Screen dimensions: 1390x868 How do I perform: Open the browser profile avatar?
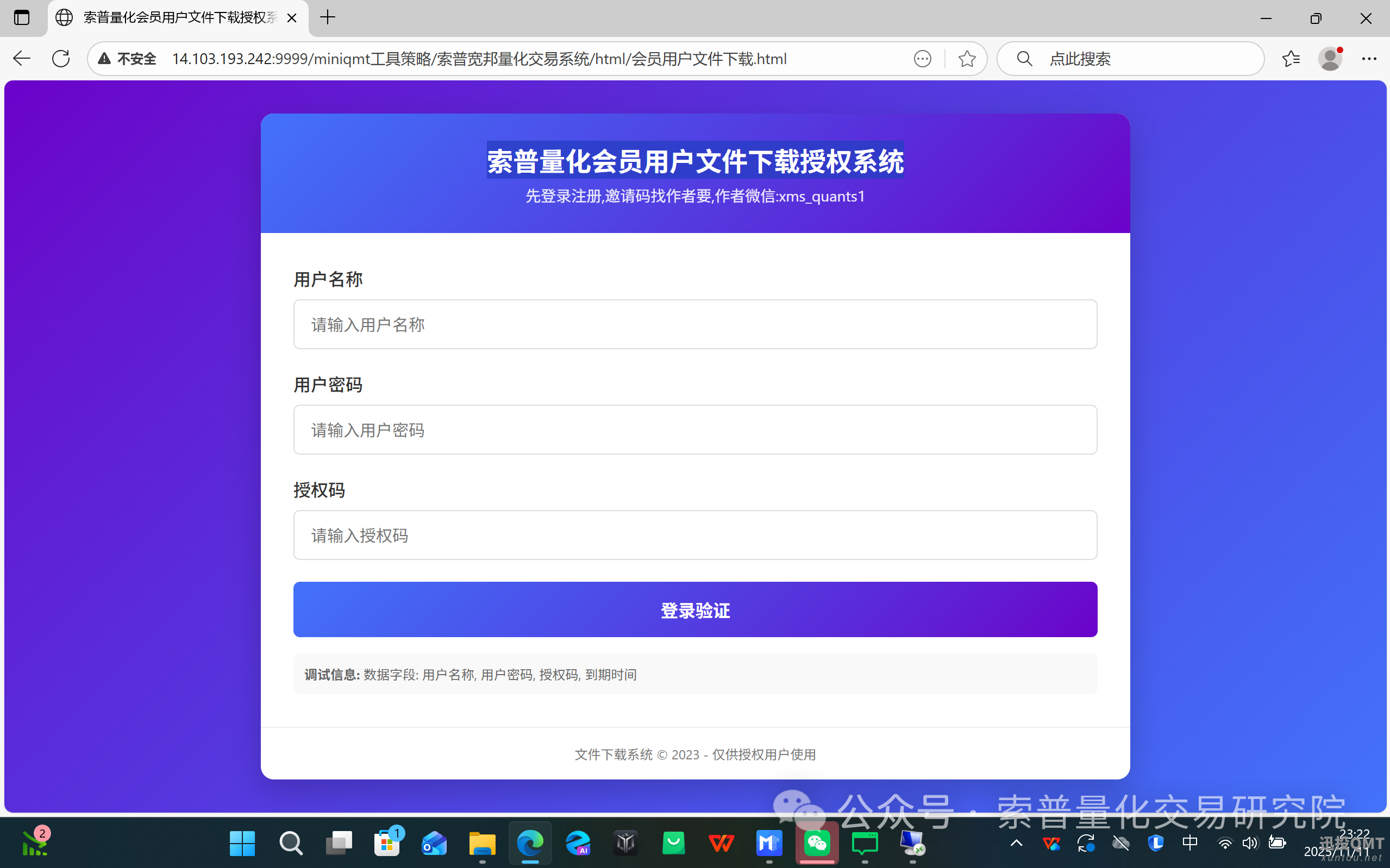tap(1331, 58)
